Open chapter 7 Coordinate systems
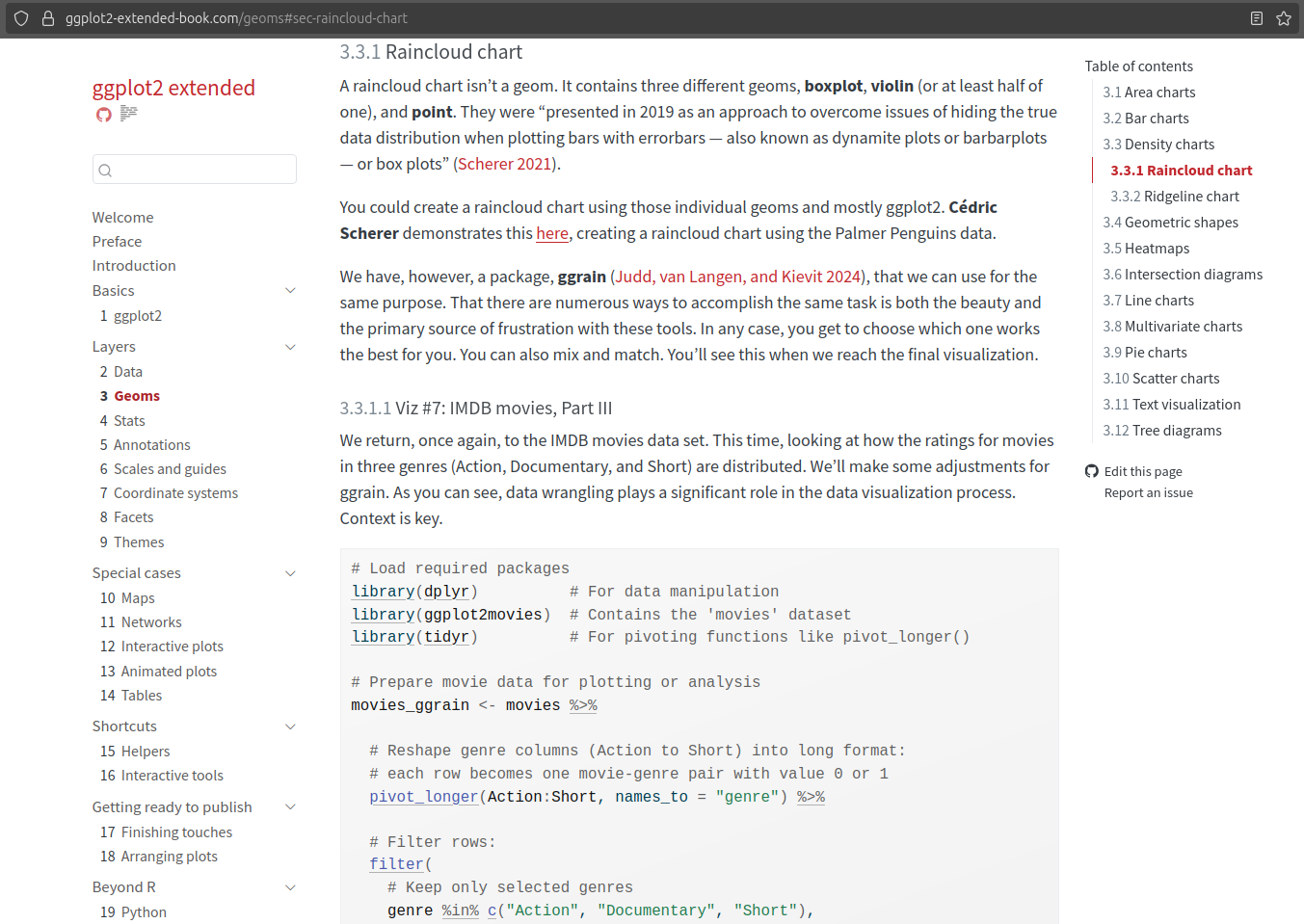Viewport: 1304px width, 924px height. [x=169, y=493]
